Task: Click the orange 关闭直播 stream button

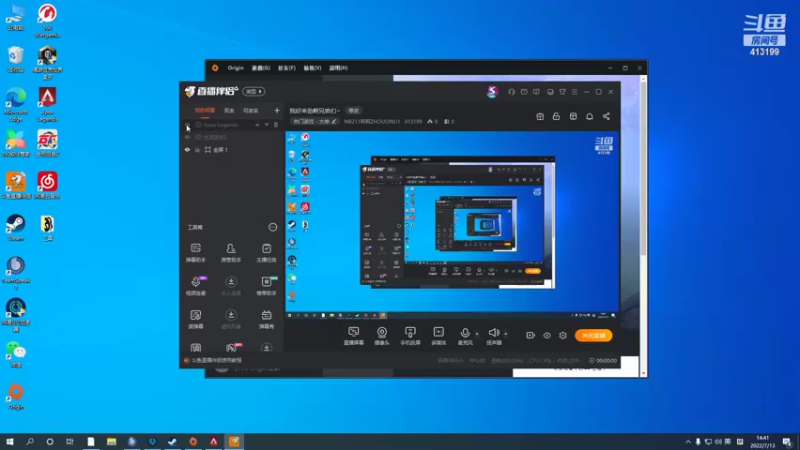Action: click(594, 335)
